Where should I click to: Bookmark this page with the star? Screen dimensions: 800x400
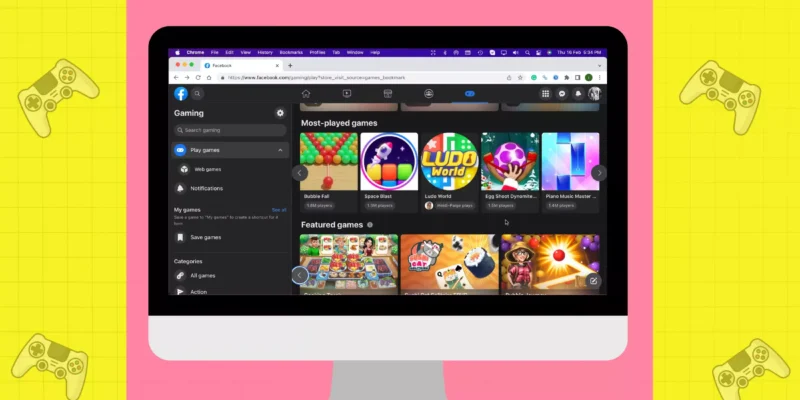tap(520, 78)
